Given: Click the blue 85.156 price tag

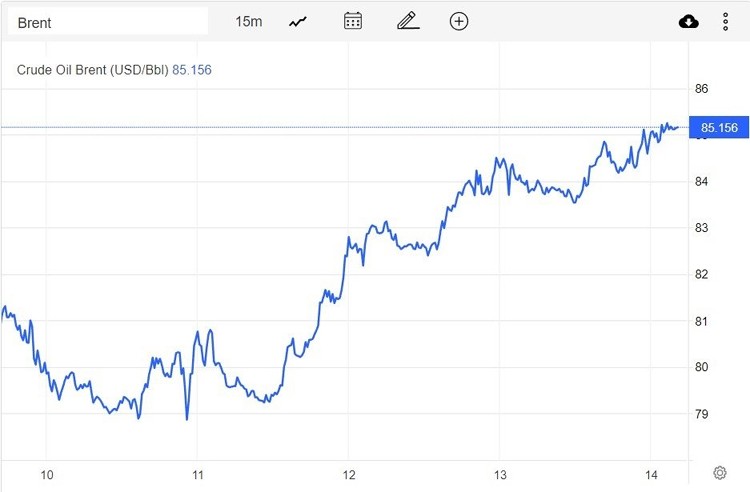Looking at the screenshot, I should click(x=719, y=128).
